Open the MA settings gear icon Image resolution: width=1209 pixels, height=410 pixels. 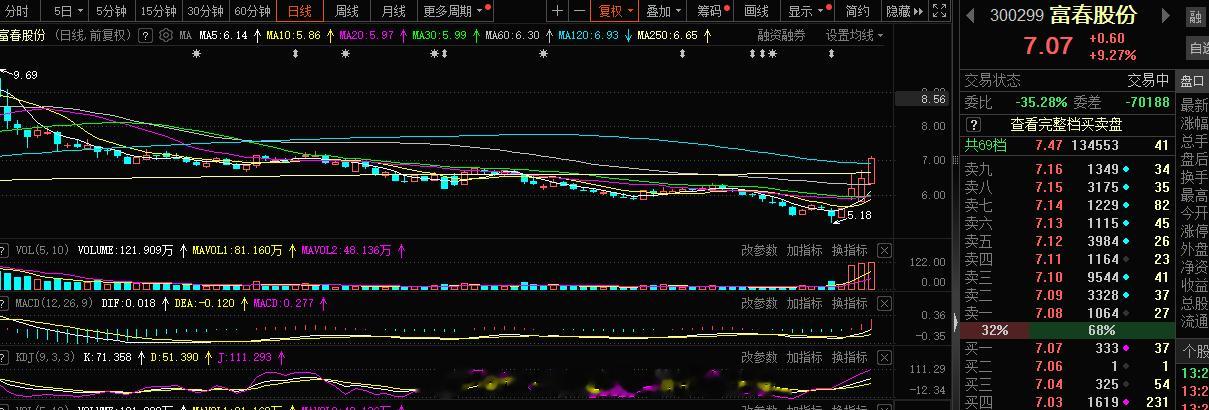166,35
